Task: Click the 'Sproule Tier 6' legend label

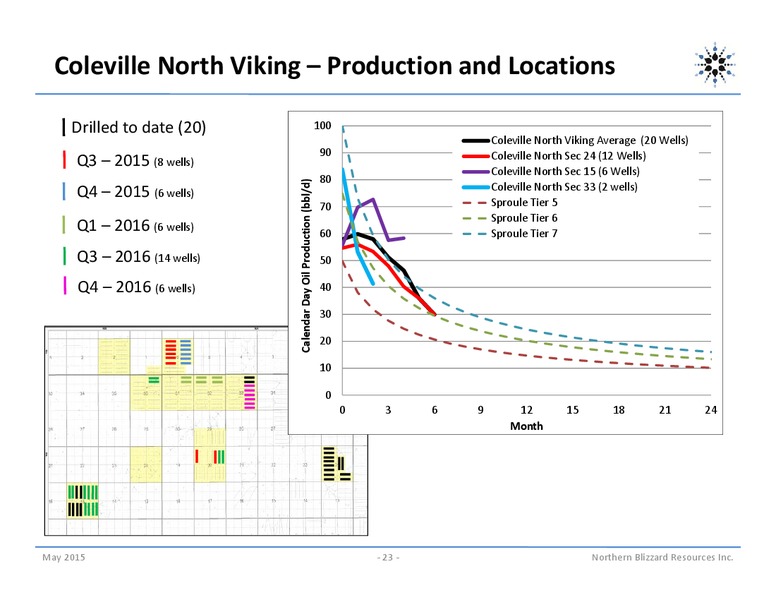Action: coord(524,218)
